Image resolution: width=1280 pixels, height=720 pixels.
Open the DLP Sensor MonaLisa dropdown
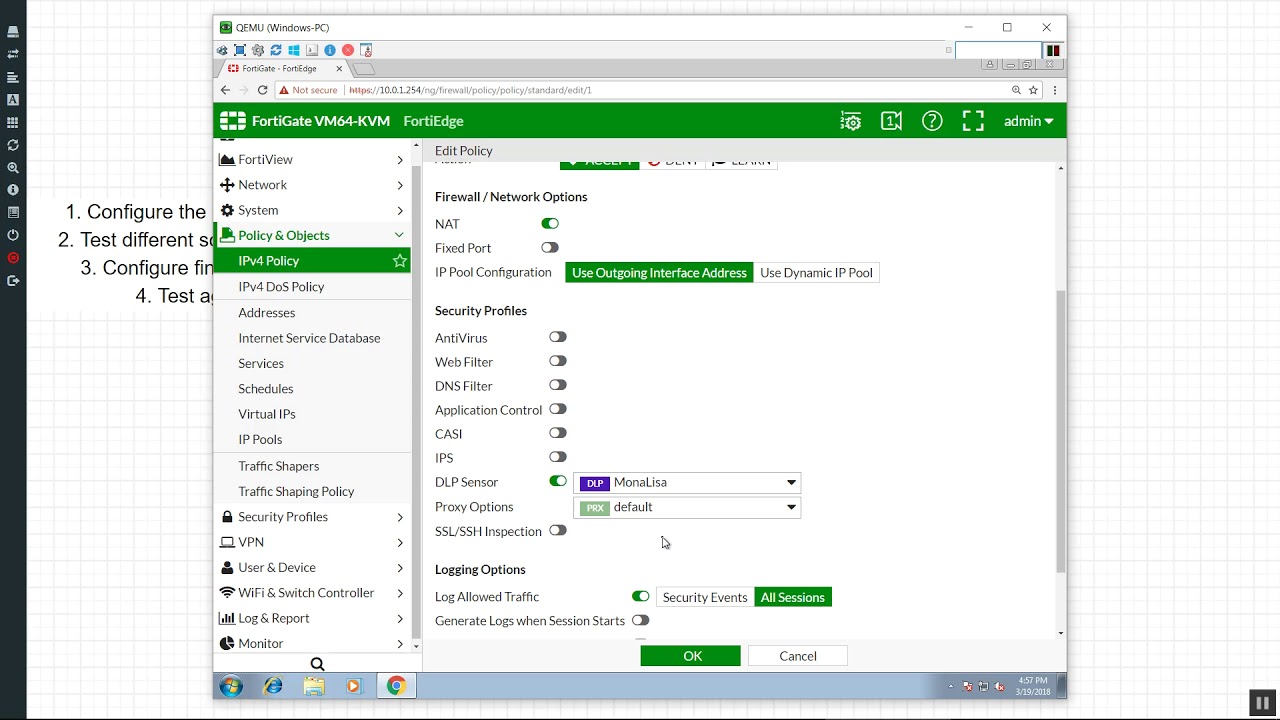click(687, 483)
